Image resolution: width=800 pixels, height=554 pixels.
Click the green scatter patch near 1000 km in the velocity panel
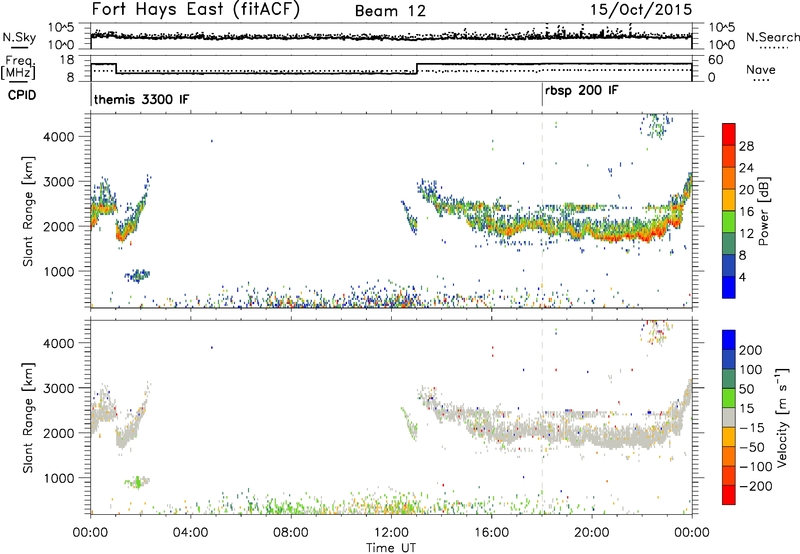point(137,482)
